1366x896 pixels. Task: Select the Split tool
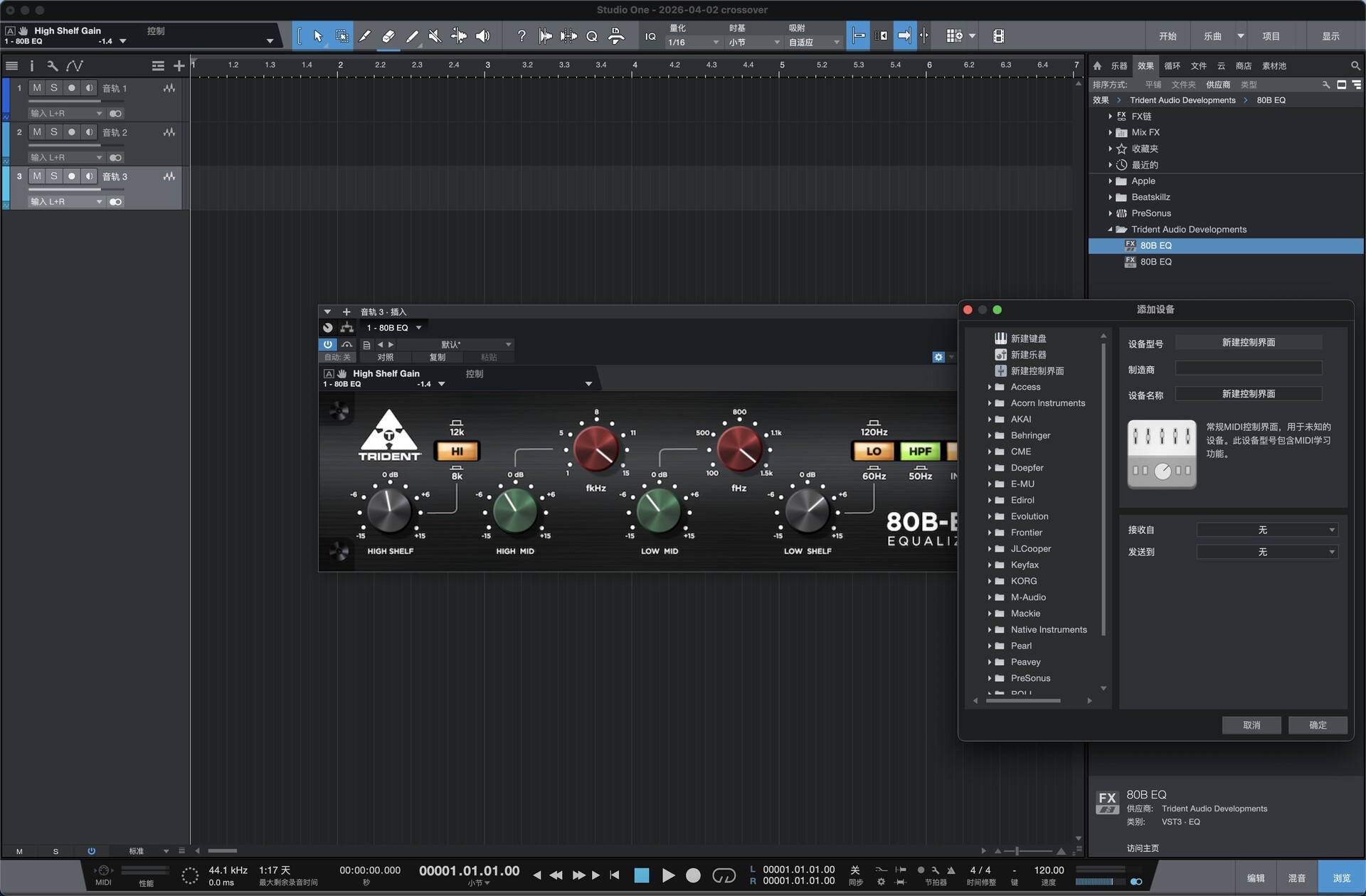(x=365, y=36)
